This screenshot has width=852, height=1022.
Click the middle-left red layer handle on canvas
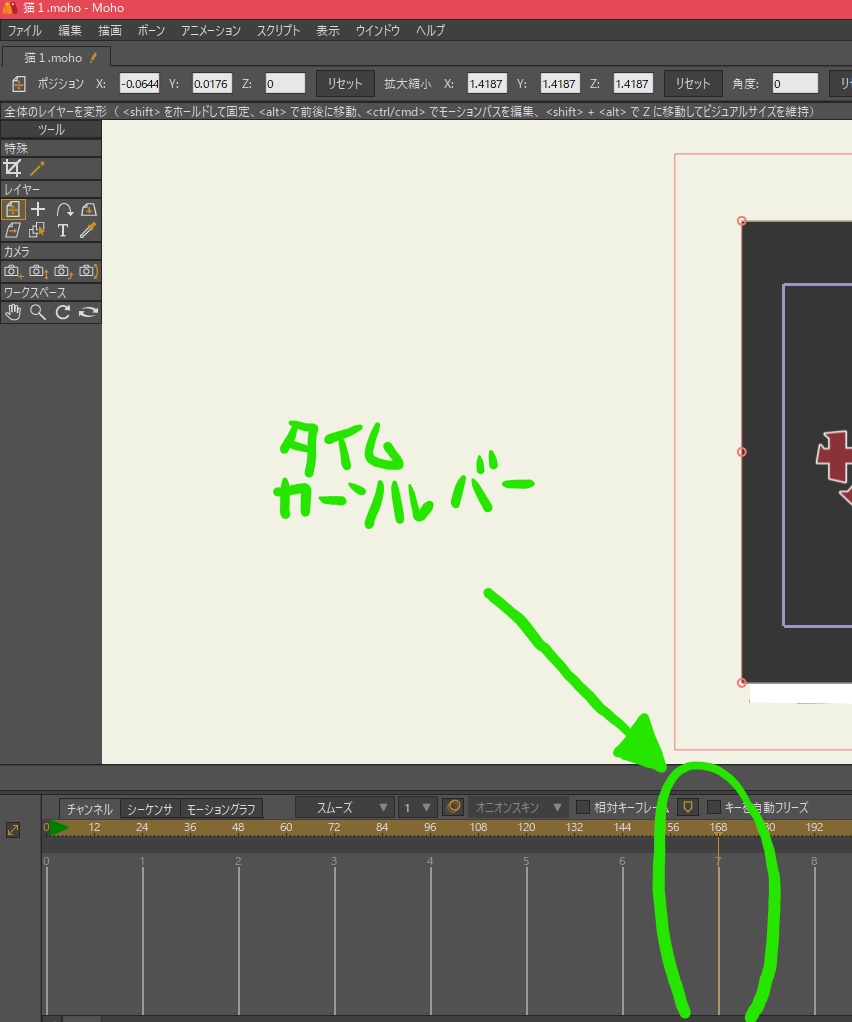click(x=742, y=452)
